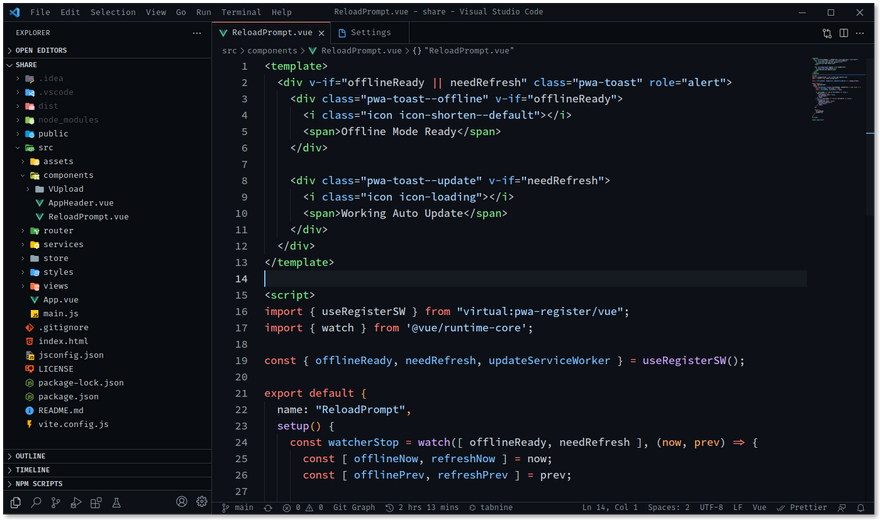Open the Extensions view icon

pos(96,502)
